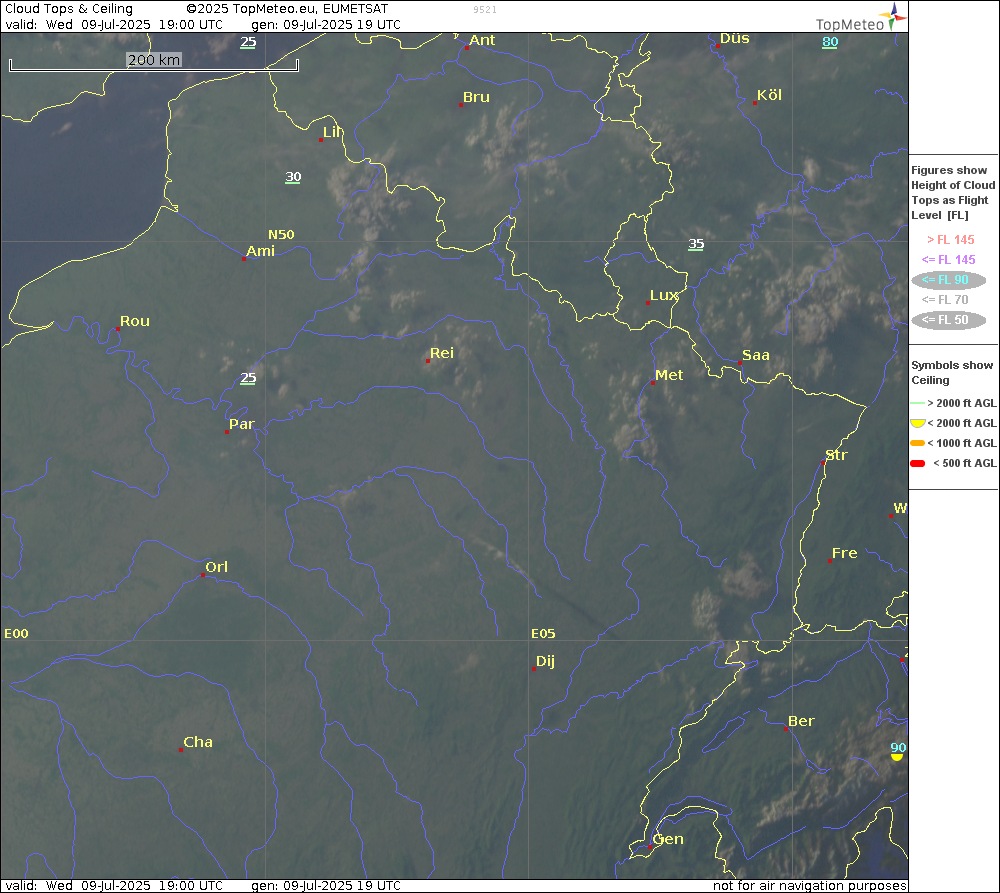Click the orange < 1000 ft AGL legend symbol

(x=918, y=443)
